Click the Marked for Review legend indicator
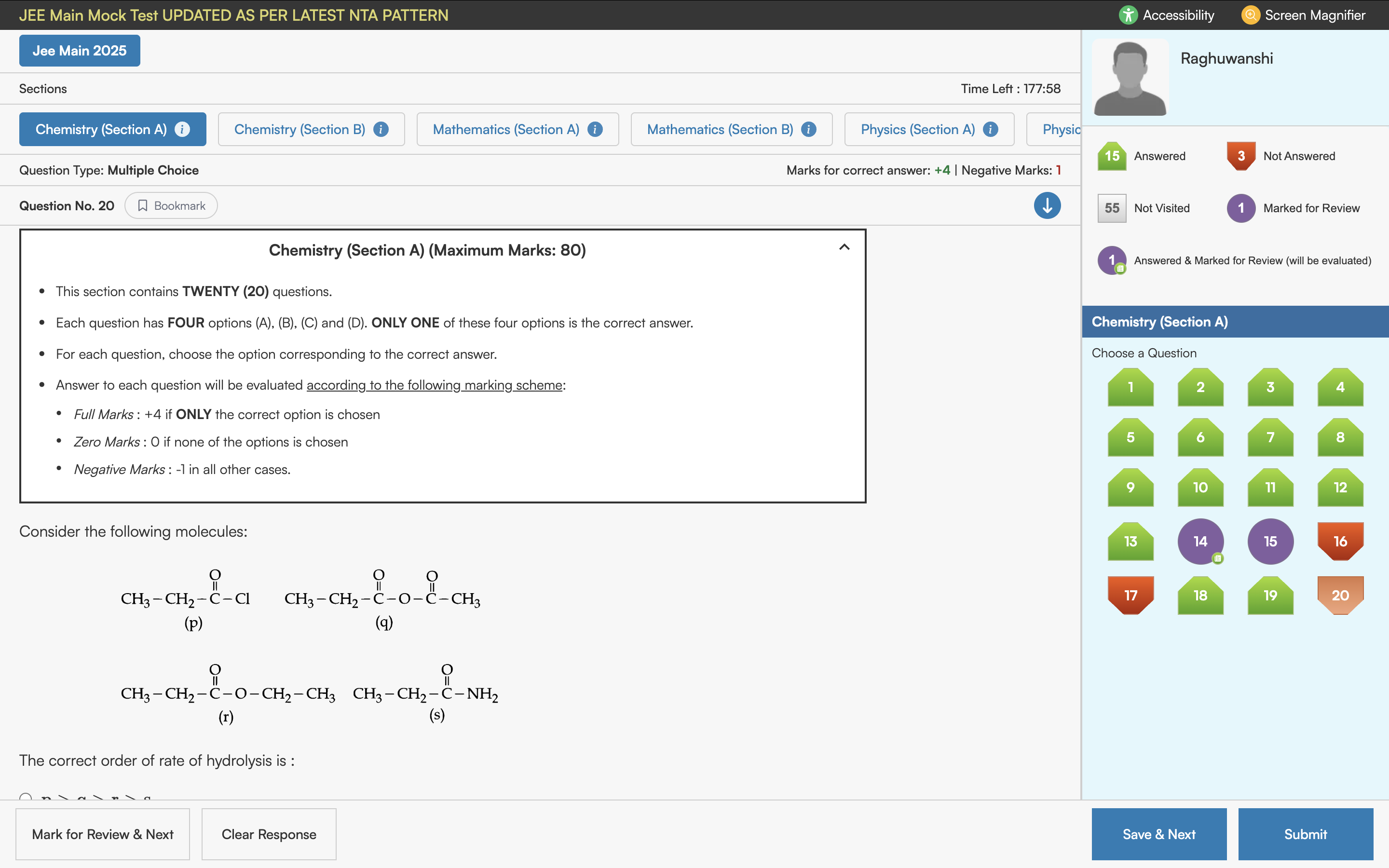1389x868 pixels. [1240, 208]
